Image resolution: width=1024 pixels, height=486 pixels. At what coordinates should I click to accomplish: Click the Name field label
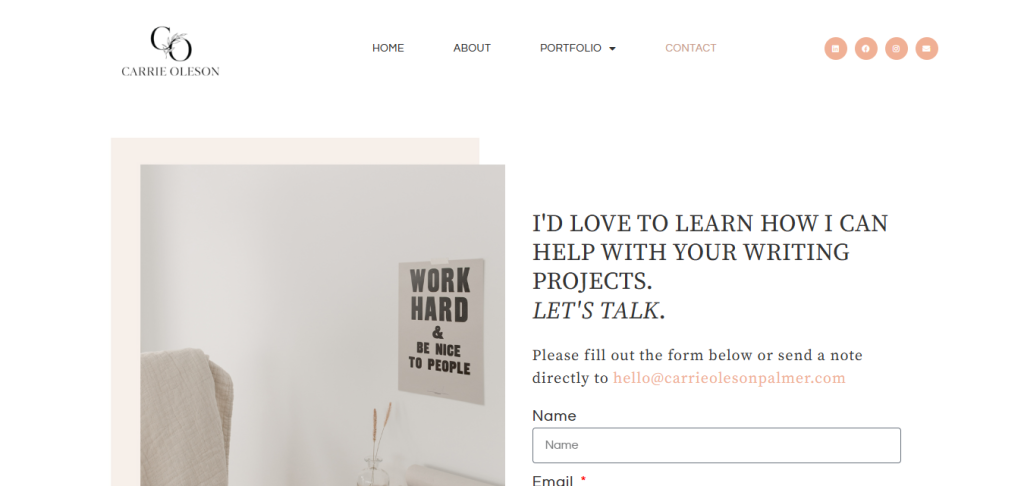click(554, 416)
